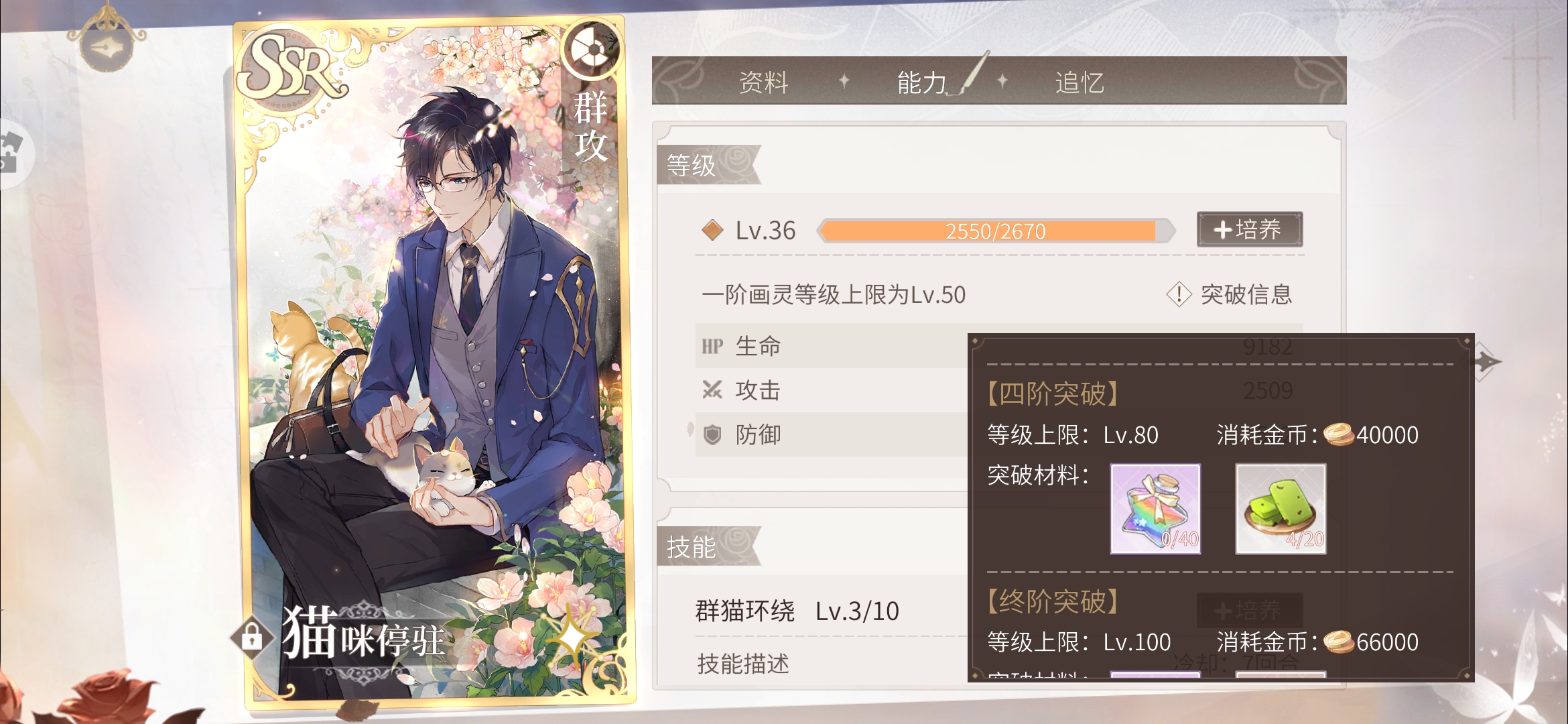Click the exclamation diamond info icon
The height and width of the screenshot is (724, 1568).
[x=1179, y=294]
